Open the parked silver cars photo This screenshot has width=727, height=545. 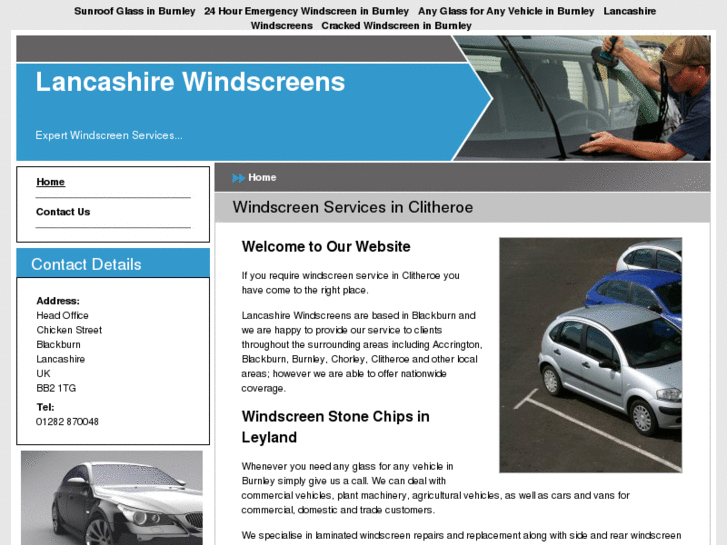[590, 355]
